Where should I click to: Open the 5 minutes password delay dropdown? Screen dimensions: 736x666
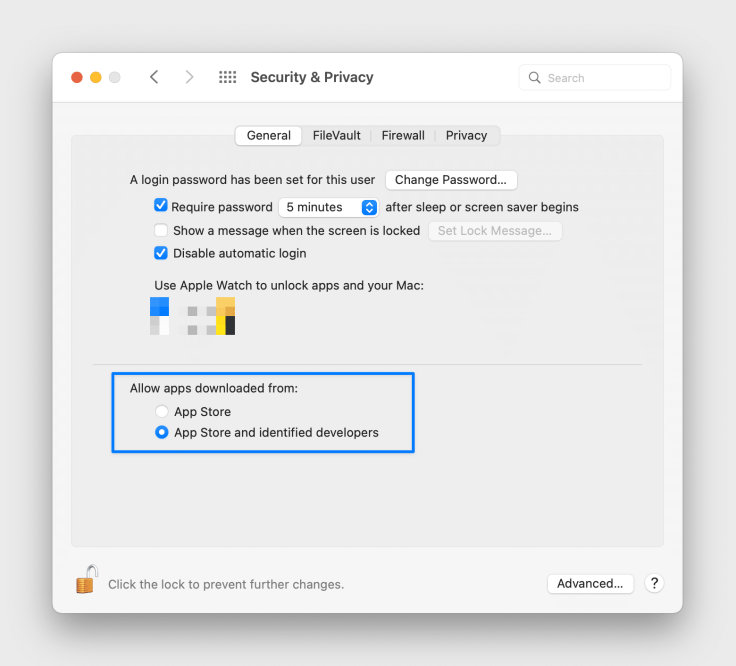pos(328,207)
